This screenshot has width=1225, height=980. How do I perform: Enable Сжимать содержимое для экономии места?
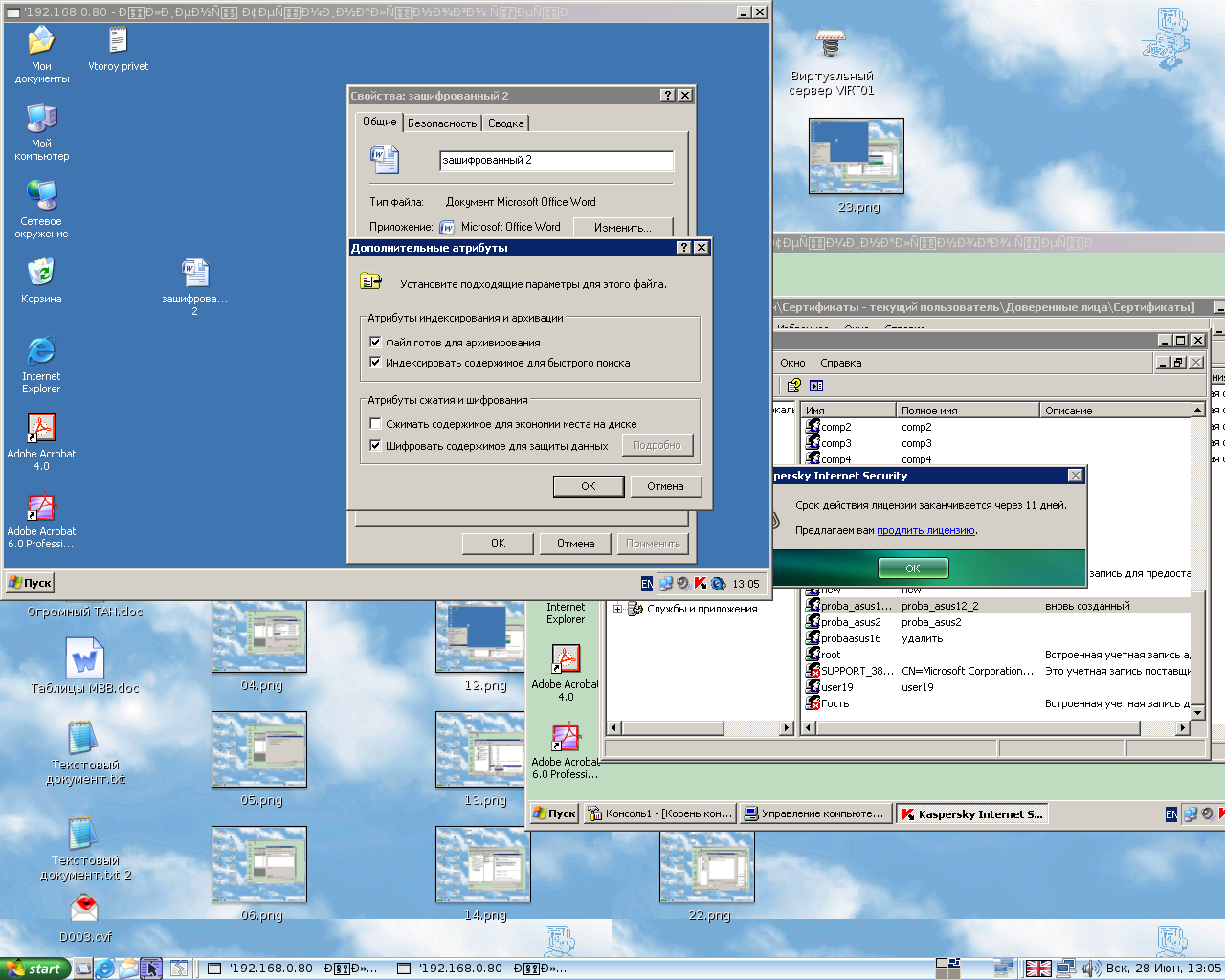[x=375, y=424]
